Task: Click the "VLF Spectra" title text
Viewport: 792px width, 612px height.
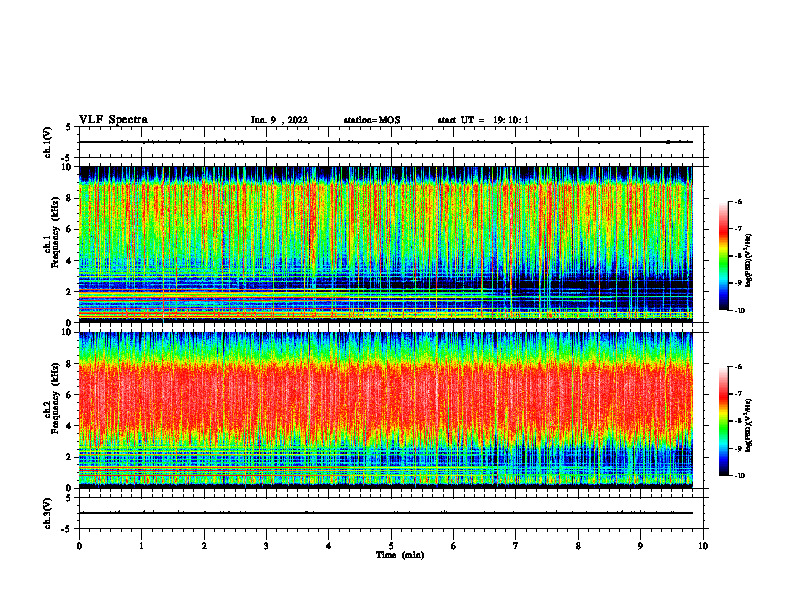Action: pyautogui.click(x=113, y=120)
